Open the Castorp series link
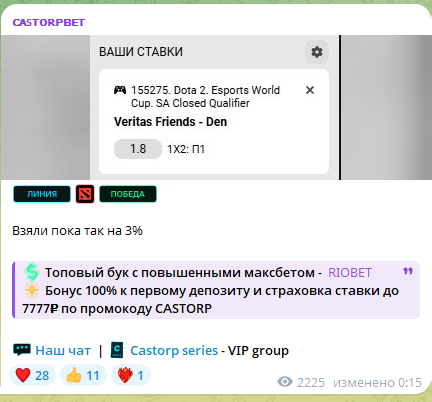The width and height of the screenshot is (432, 402). click(174, 351)
